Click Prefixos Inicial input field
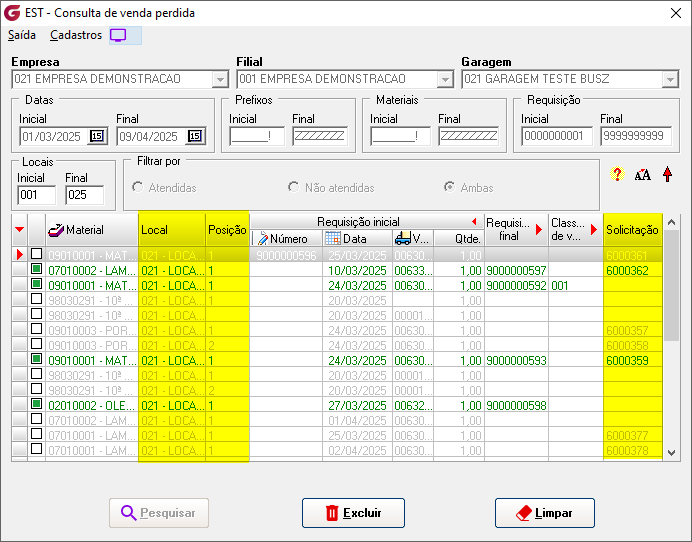This screenshot has height=542, width=692. (257, 136)
